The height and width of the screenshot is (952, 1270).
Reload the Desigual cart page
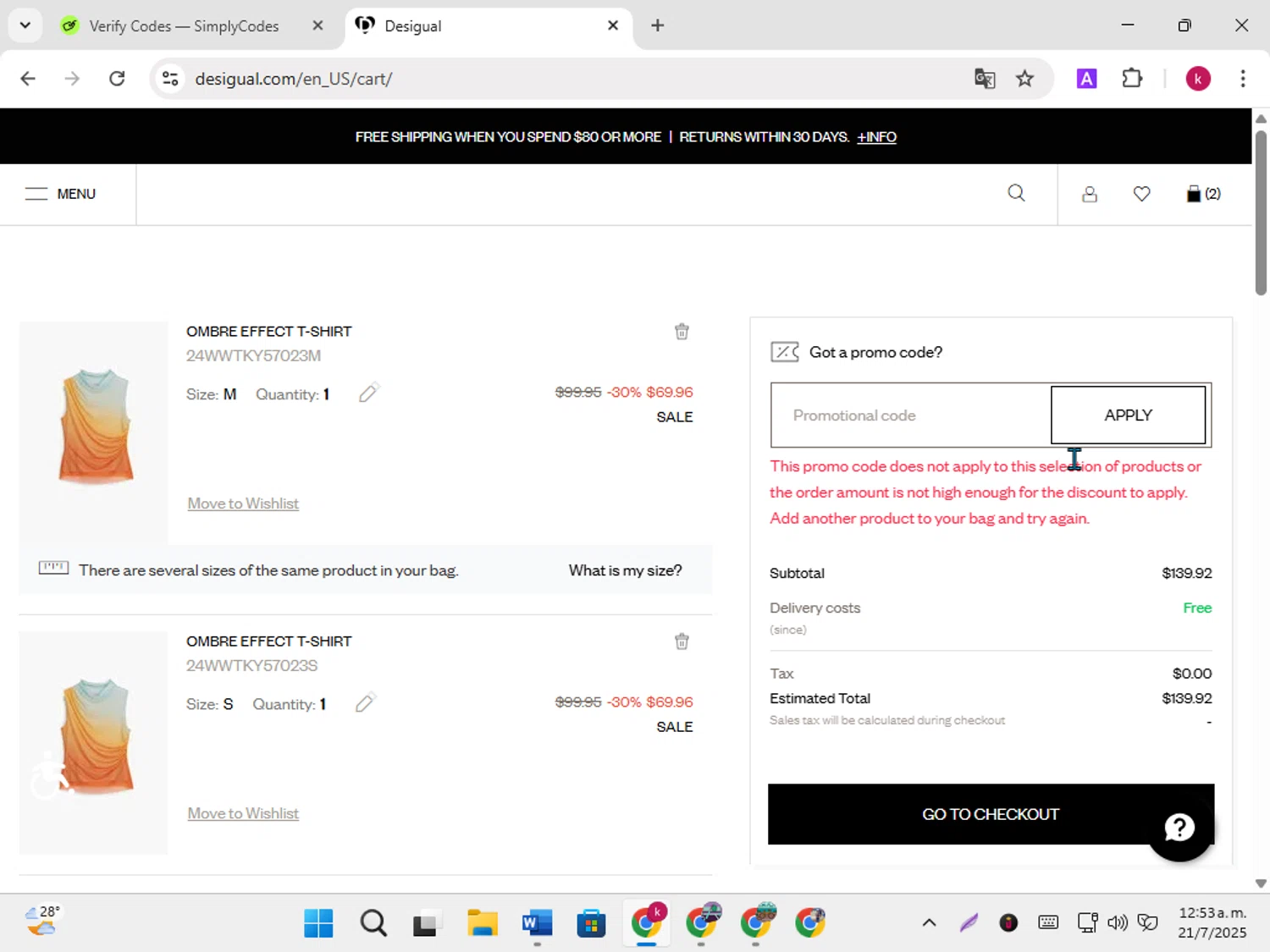tap(117, 79)
